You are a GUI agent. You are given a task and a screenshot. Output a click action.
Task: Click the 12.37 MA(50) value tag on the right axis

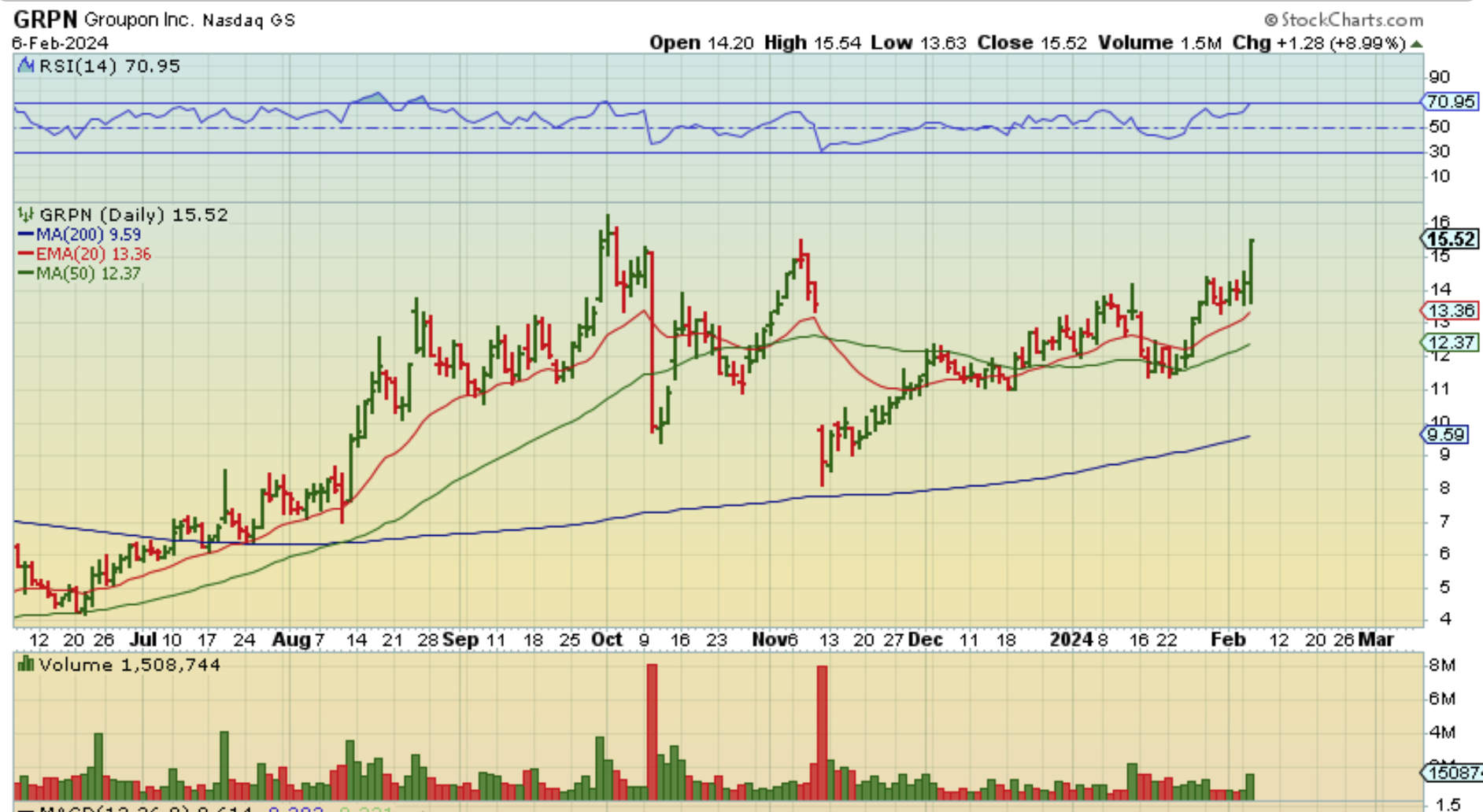point(1451,342)
